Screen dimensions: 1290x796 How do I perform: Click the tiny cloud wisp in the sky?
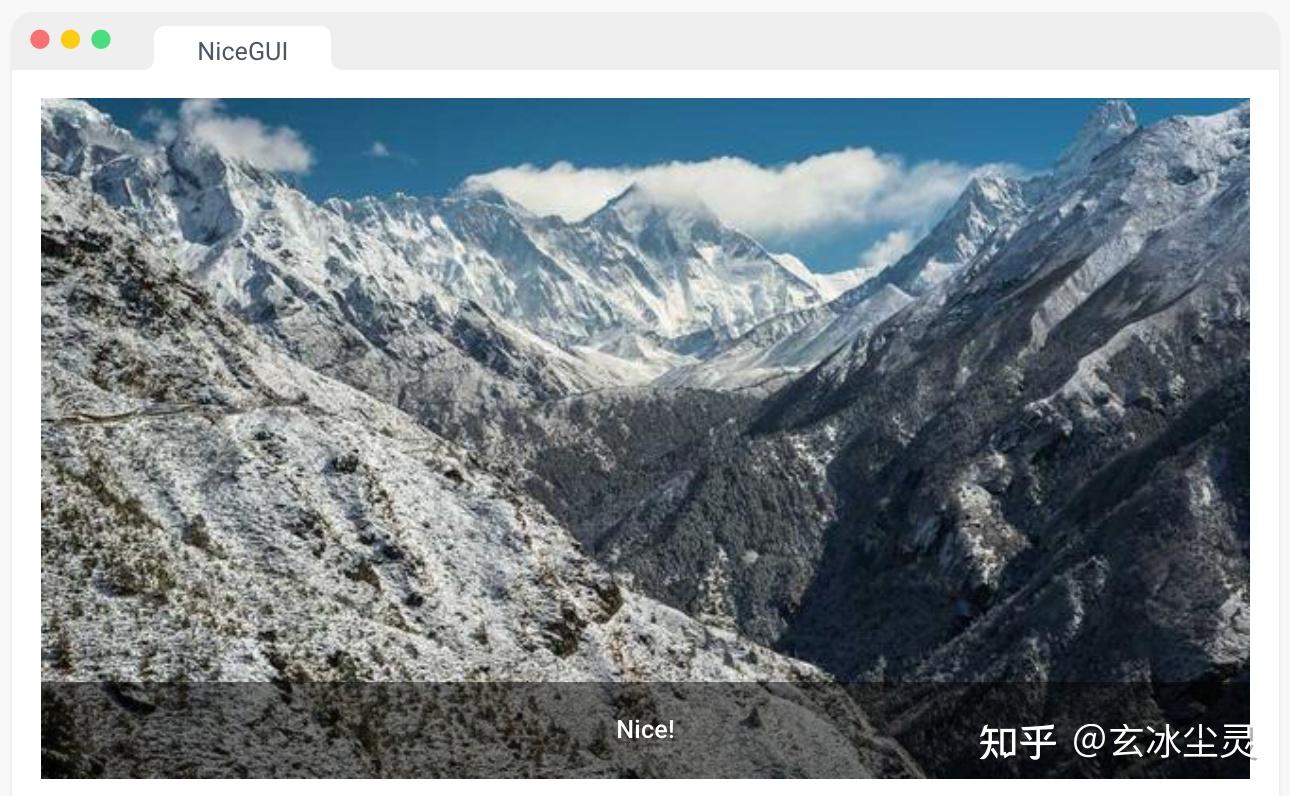380,150
